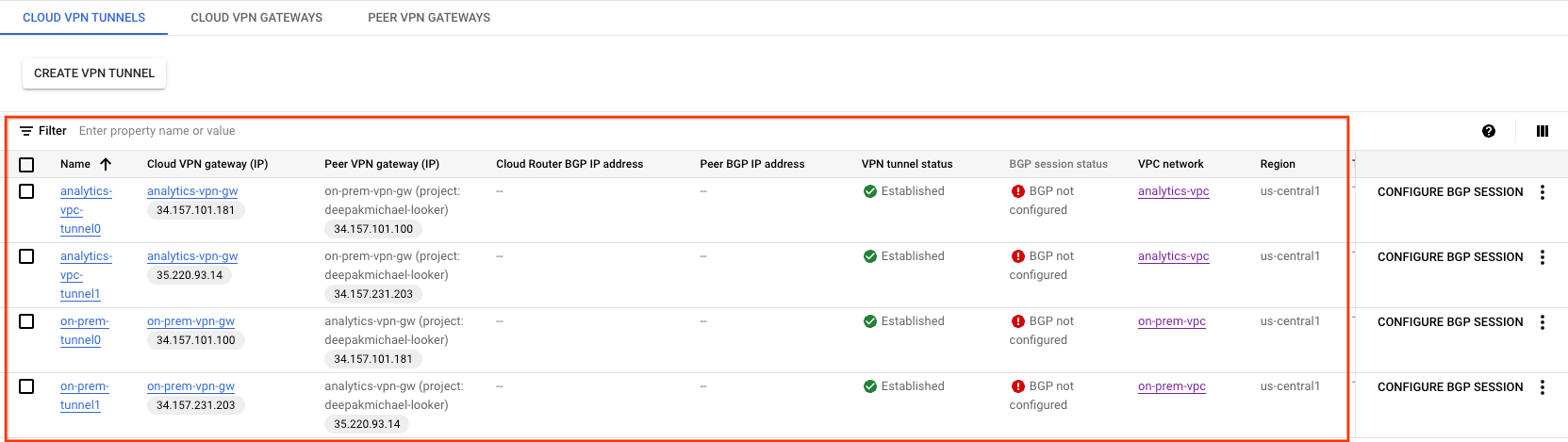Image resolution: width=1568 pixels, height=442 pixels.
Task: Check the analytics-vpc-tunnel0 row checkbox
Action: pos(26,191)
